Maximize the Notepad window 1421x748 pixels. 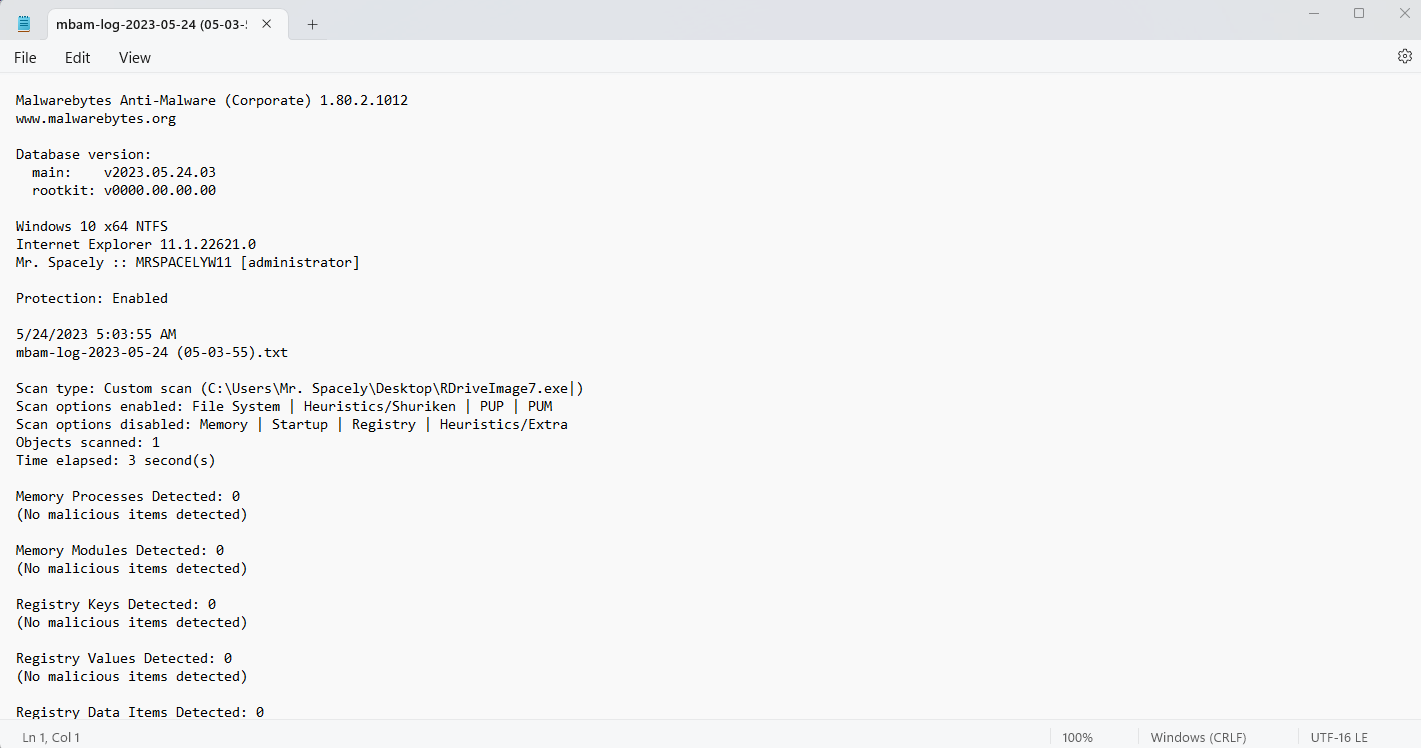pyautogui.click(x=1358, y=13)
